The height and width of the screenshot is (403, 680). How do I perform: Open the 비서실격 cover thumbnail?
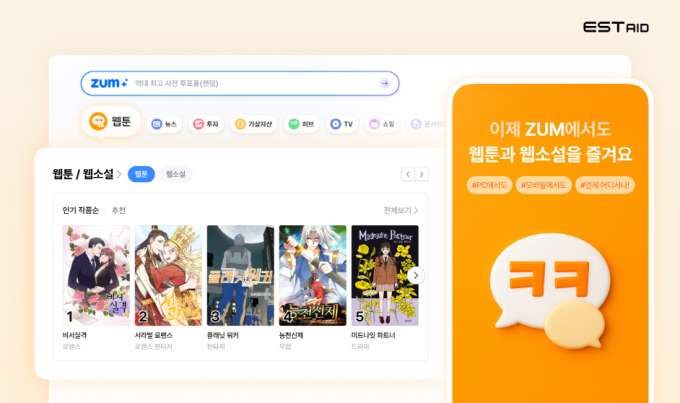tap(96, 275)
